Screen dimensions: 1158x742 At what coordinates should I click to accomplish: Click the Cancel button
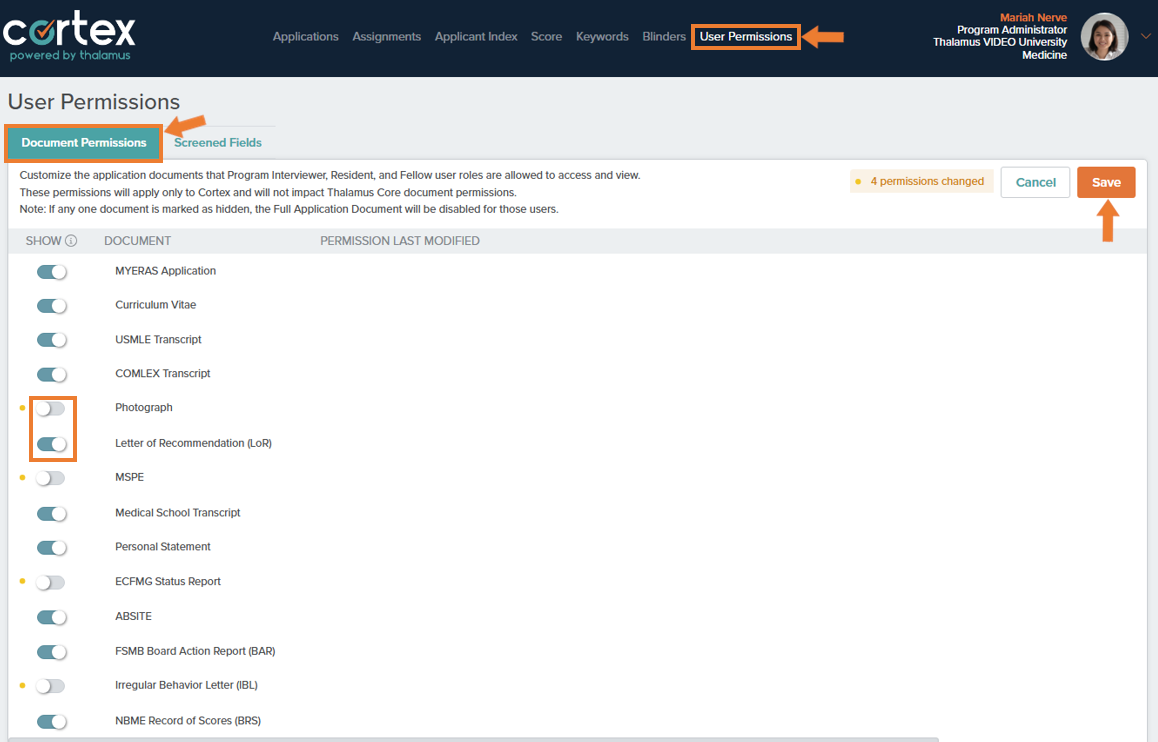click(1035, 182)
